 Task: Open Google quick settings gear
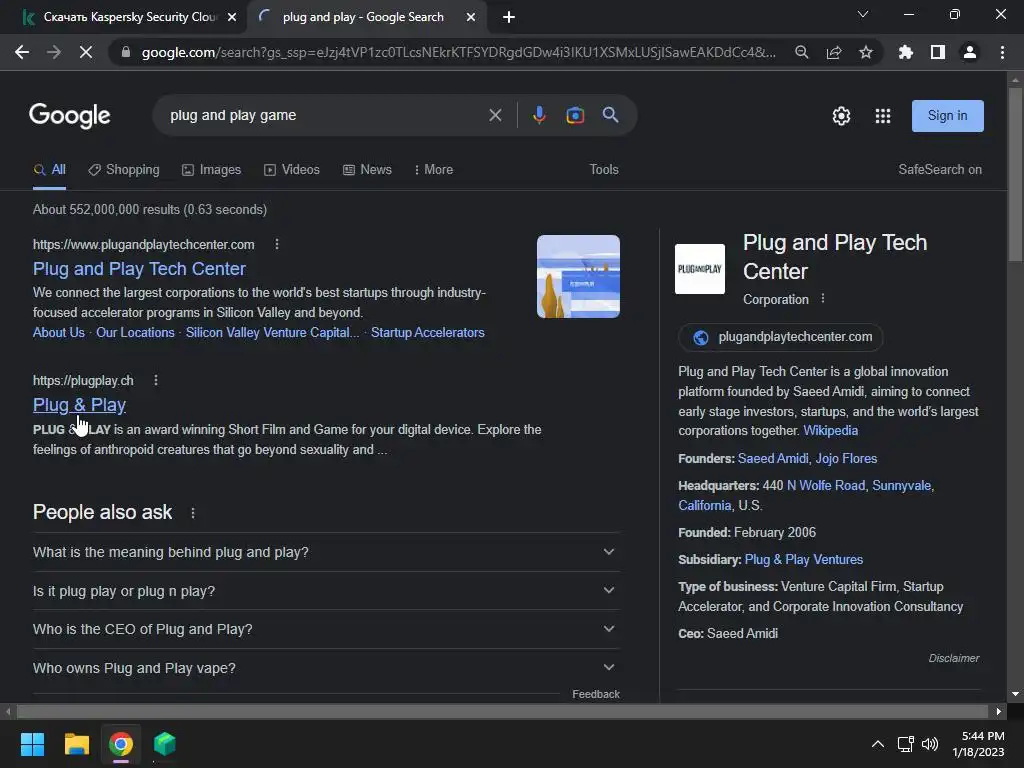[x=841, y=116]
